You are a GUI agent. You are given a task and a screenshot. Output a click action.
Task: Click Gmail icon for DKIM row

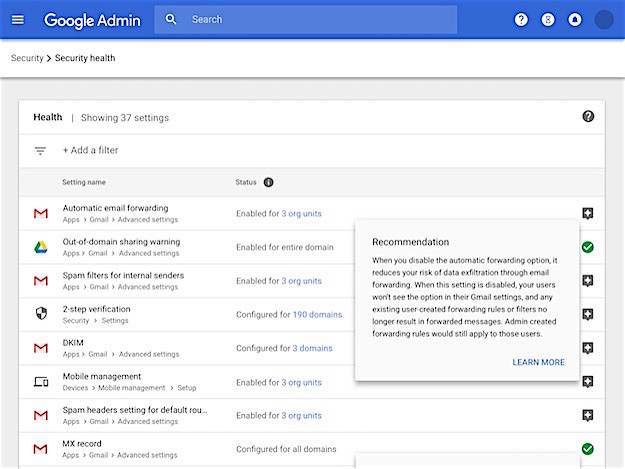41,348
